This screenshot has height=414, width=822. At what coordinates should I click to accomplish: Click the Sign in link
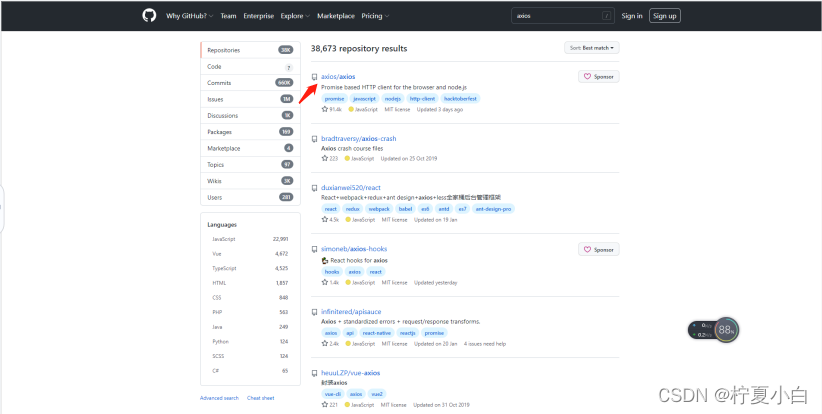632,16
